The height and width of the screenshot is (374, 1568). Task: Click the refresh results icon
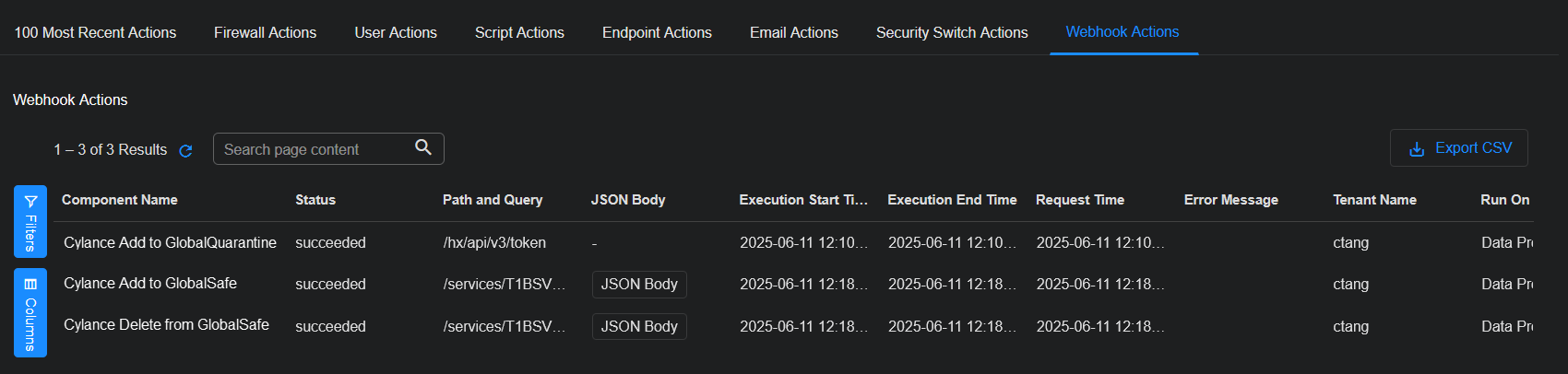coord(185,151)
